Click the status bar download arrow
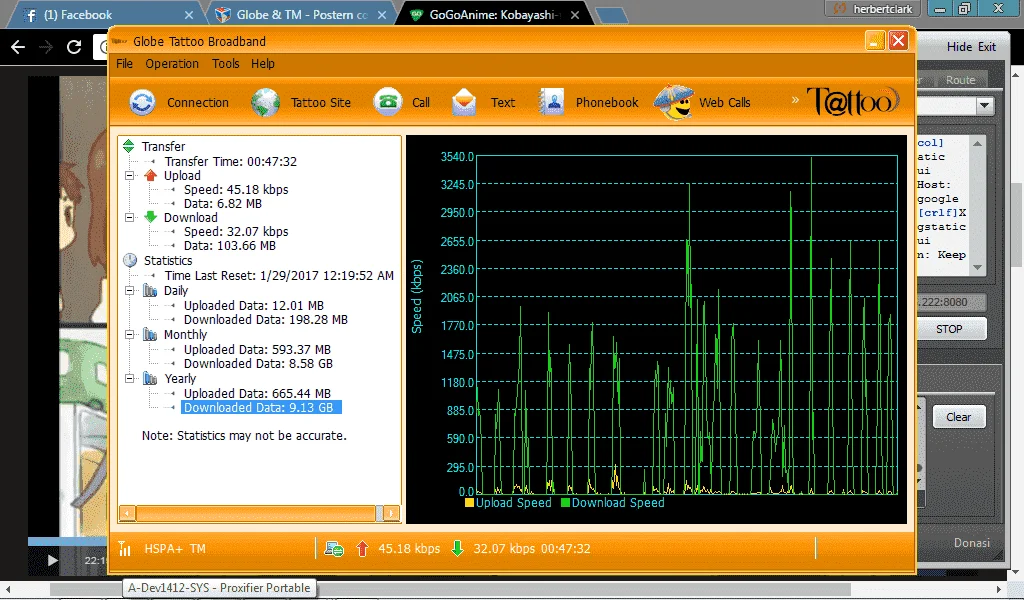The image size is (1024, 600). click(458, 548)
